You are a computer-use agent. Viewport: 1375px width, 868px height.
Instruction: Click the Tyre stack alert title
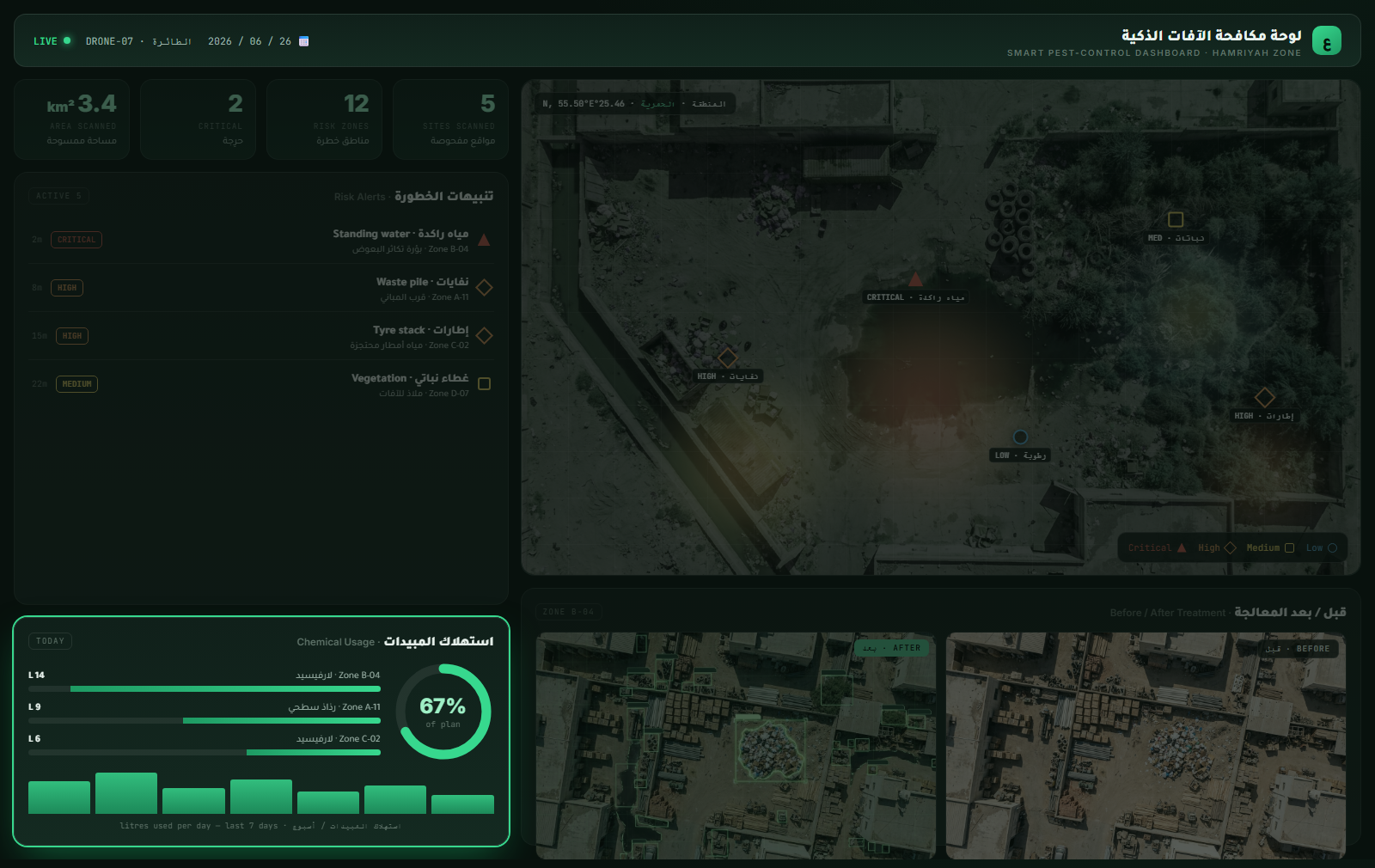click(x=420, y=330)
